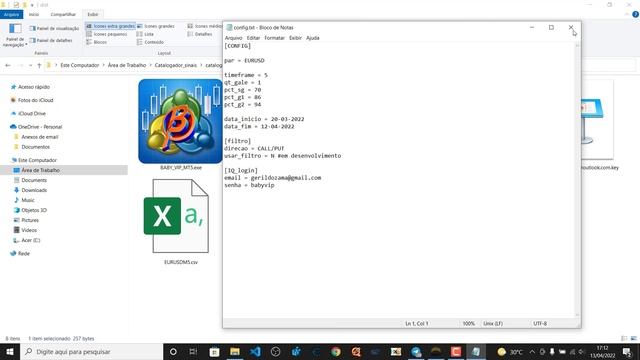Image resolution: width=640 pixels, height=360 pixels.
Task: Click Área de Trabalho in address path
Action: (127, 65)
